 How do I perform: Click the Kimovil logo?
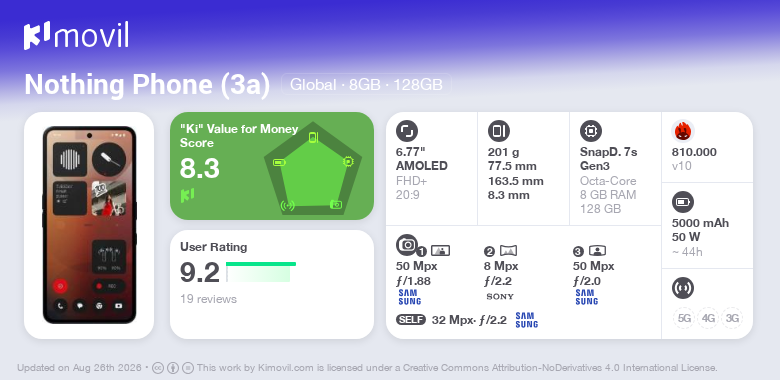pyautogui.click(x=76, y=36)
